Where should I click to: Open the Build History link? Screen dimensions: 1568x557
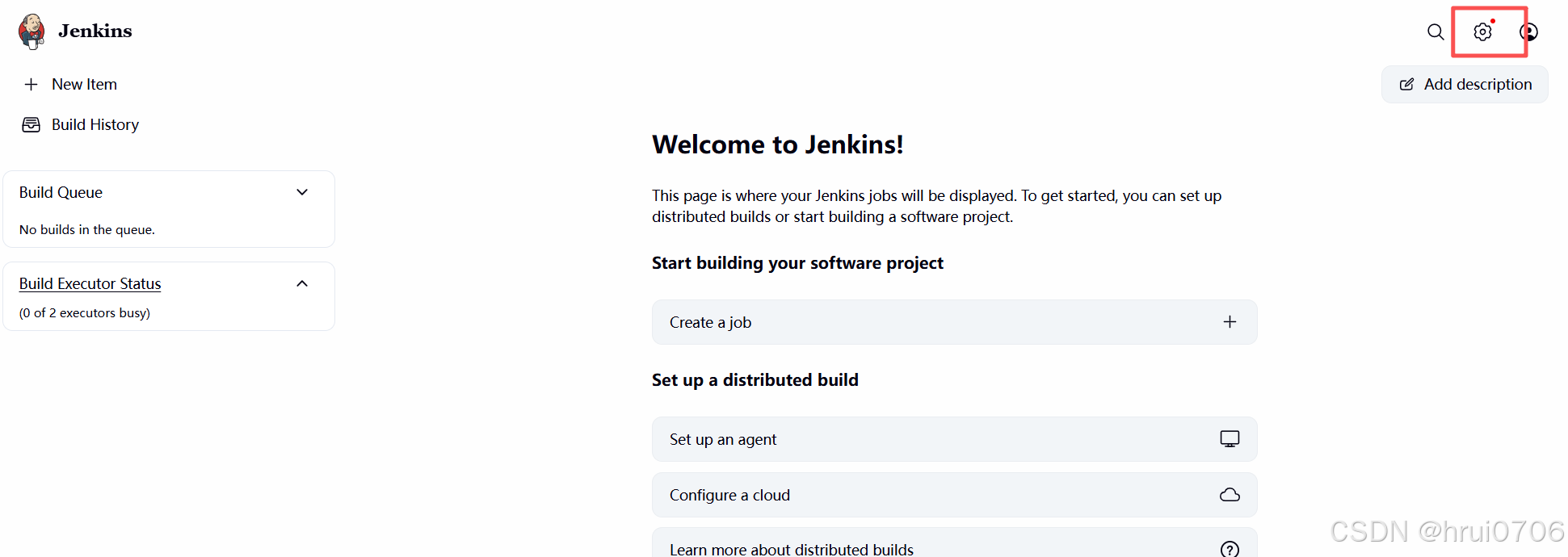pyautogui.click(x=95, y=124)
